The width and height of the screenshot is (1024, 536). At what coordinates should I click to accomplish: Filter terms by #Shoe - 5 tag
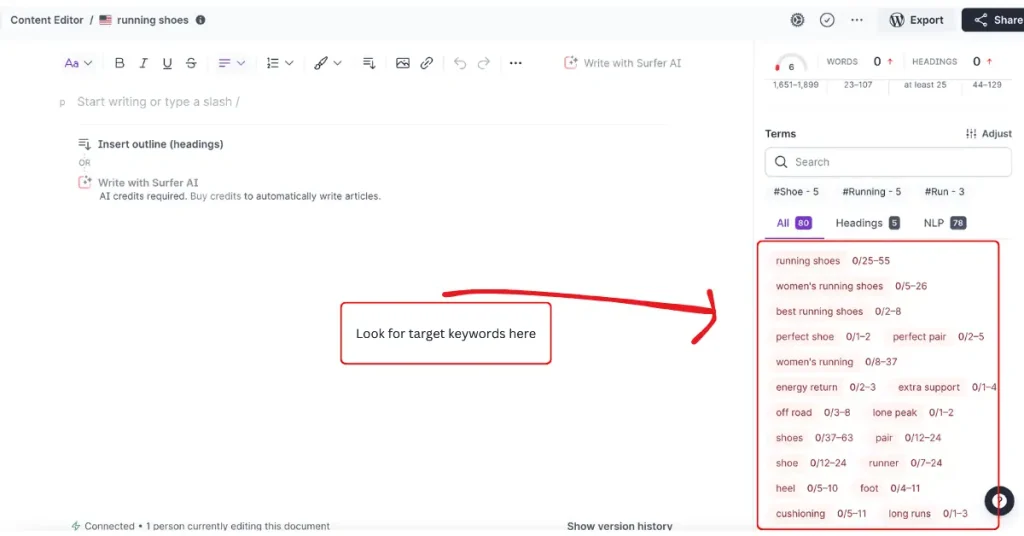[795, 191]
